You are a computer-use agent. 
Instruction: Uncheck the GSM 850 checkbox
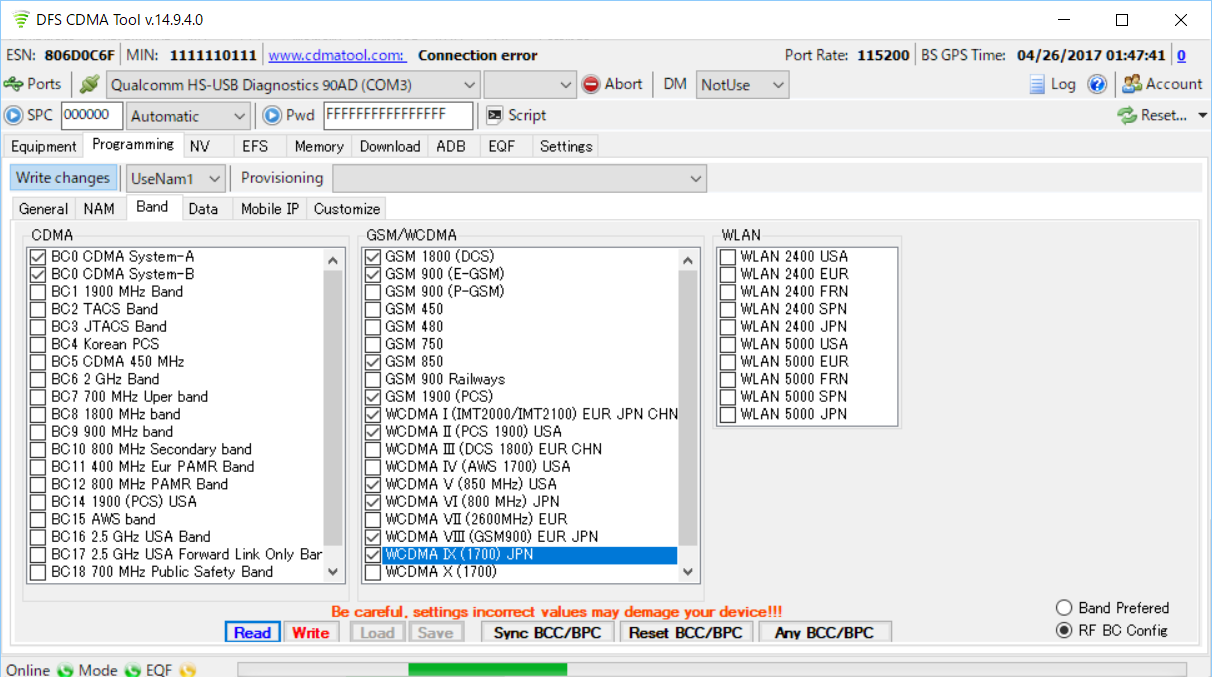coord(373,362)
